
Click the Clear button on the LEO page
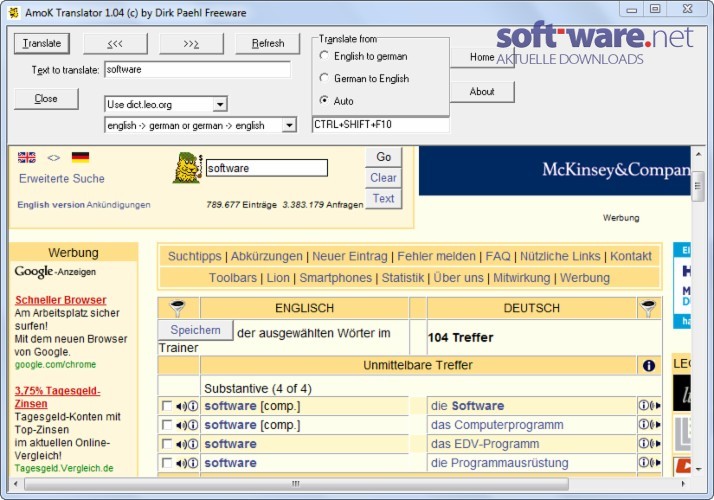tap(383, 178)
